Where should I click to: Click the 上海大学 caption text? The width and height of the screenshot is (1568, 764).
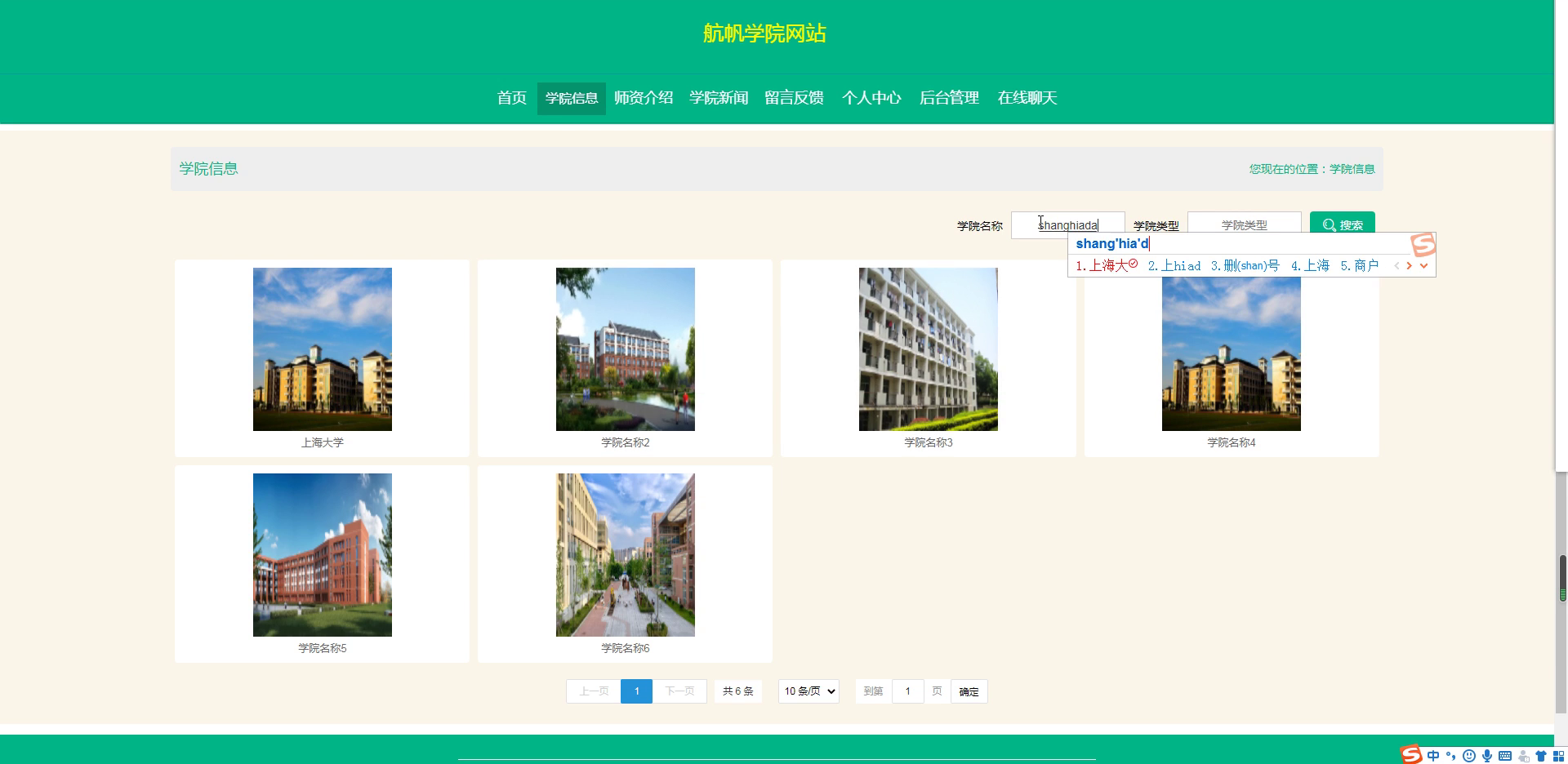[x=323, y=442]
